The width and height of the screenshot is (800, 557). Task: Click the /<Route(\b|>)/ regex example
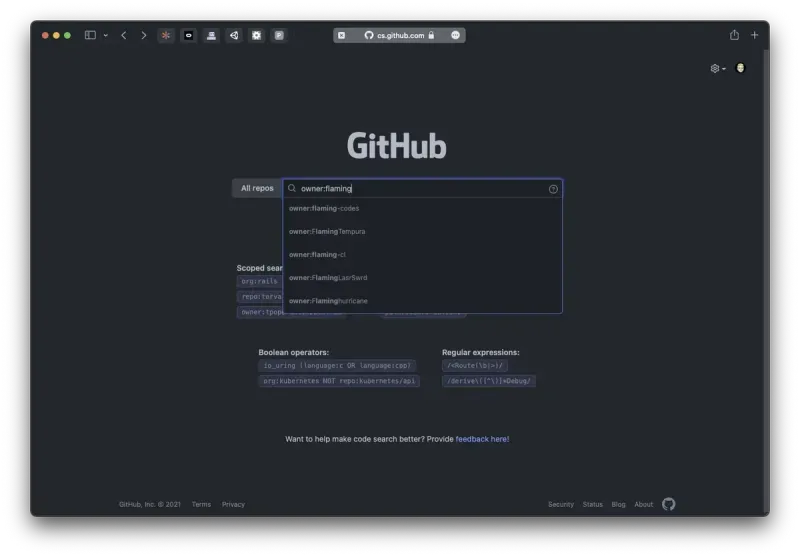[475, 366]
